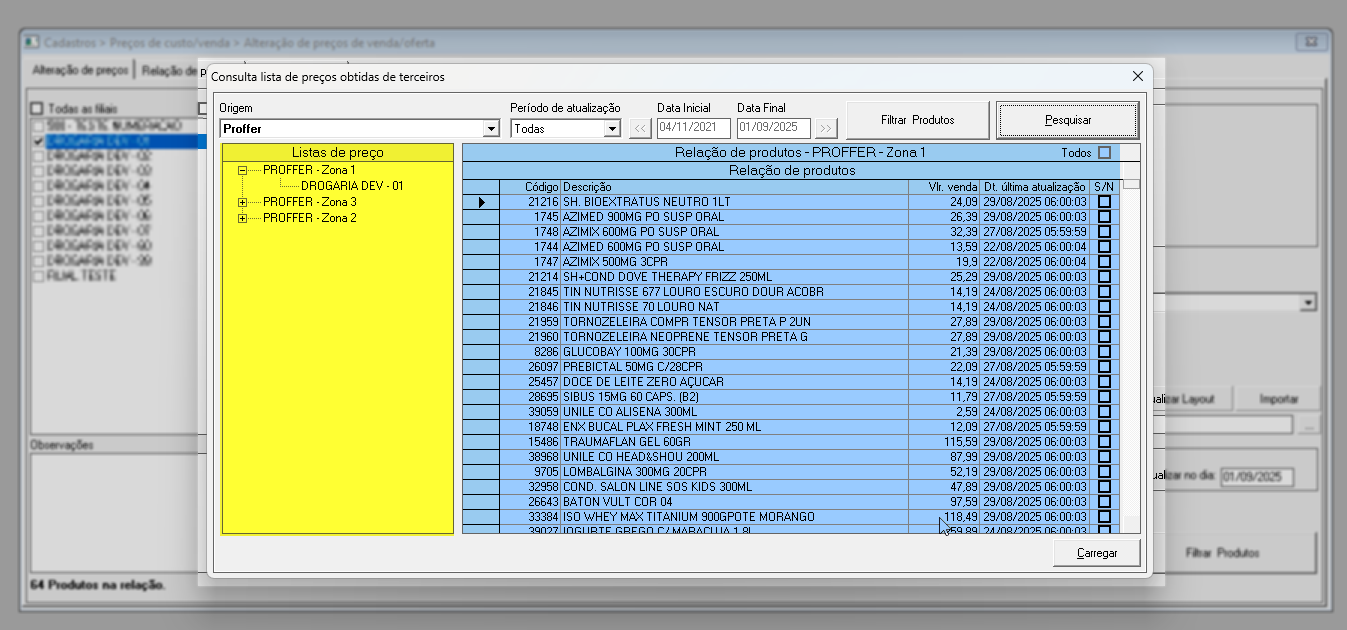Click the previous period double-arrow button
The image size is (1347, 630).
(639, 128)
